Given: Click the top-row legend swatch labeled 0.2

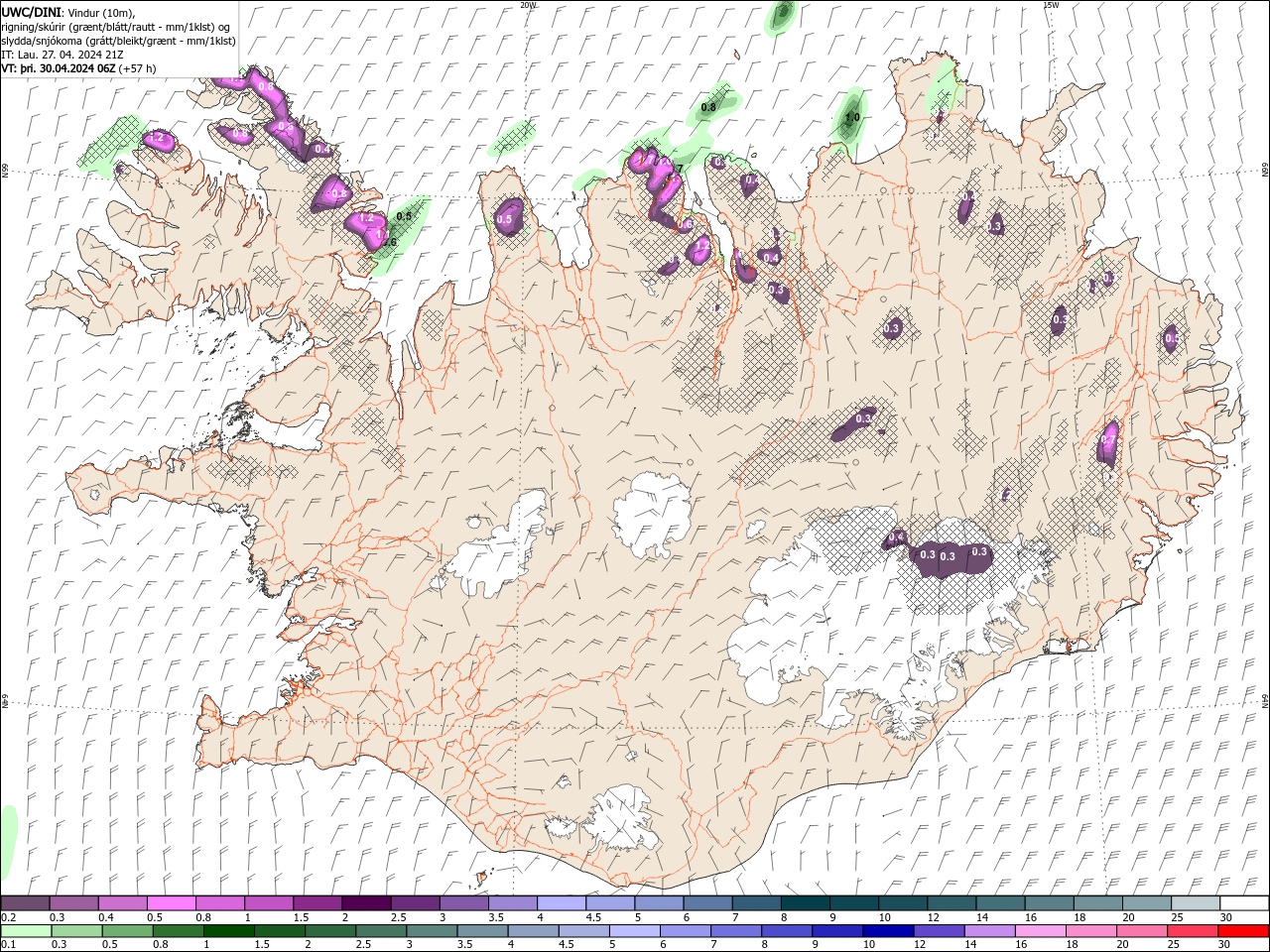Looking at the screenshot, I should (x=25, y=903).
